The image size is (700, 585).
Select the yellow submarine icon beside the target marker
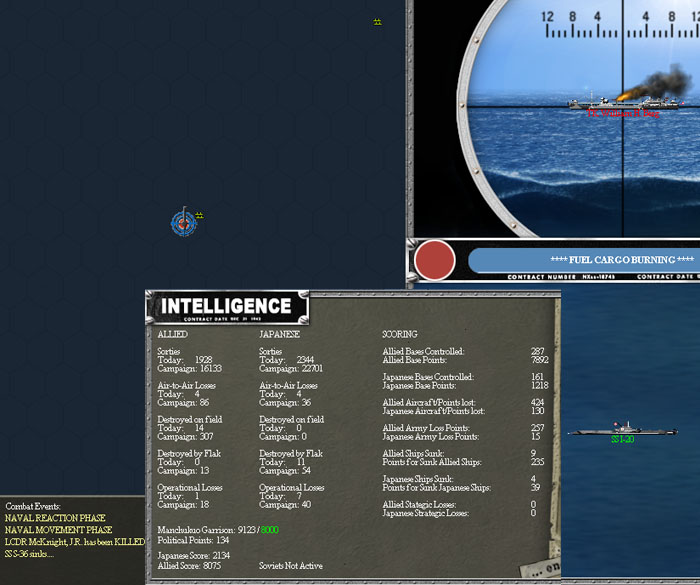tap(199, 216)
